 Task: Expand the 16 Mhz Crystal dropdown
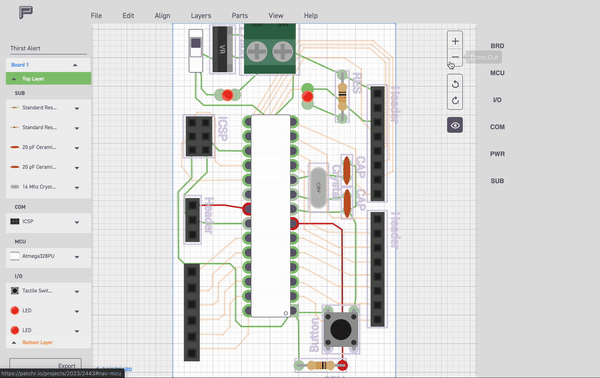click(77, 187)
